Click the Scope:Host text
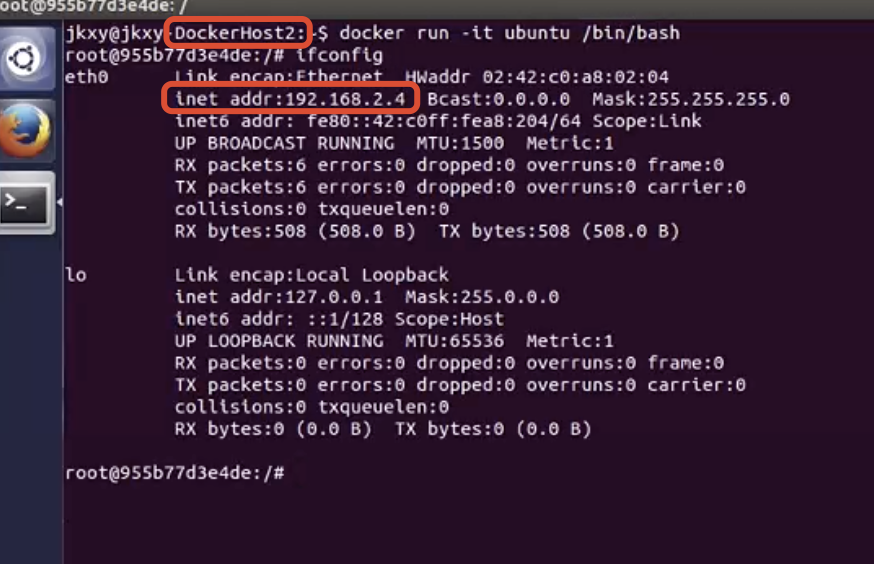Screen dimensions: 874x564 pos(449,319)
